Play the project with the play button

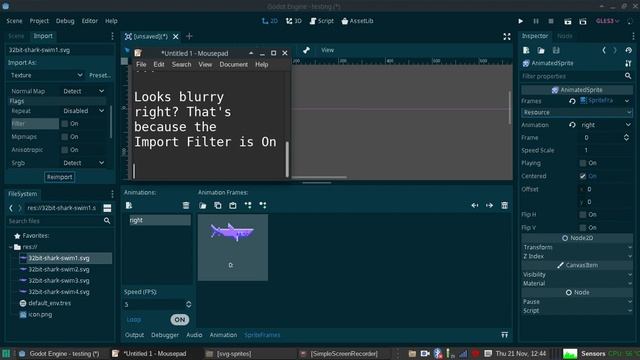coord(520,21)
